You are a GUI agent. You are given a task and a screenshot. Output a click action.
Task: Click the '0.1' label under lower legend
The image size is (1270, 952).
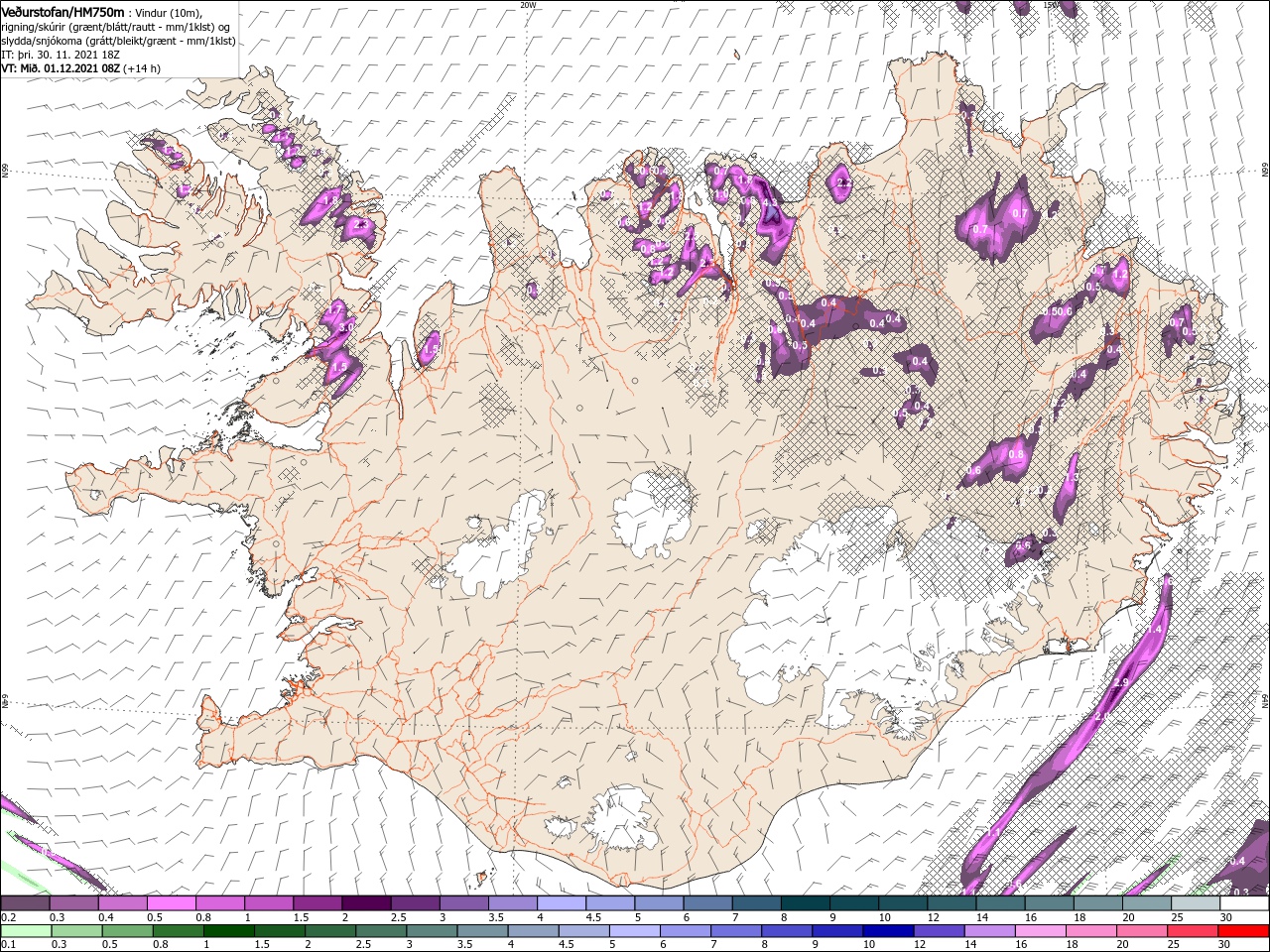(7, 944)
